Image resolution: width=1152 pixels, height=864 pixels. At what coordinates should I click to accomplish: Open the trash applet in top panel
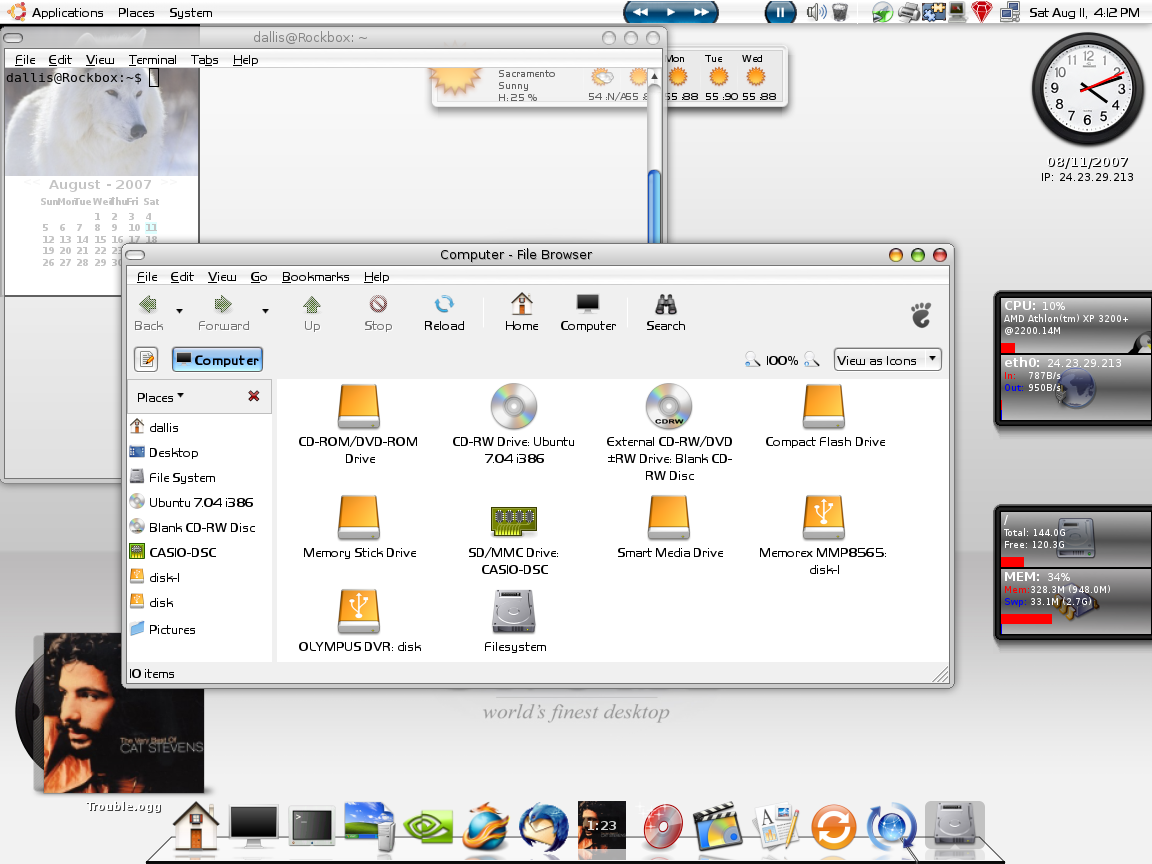(840, 12)
